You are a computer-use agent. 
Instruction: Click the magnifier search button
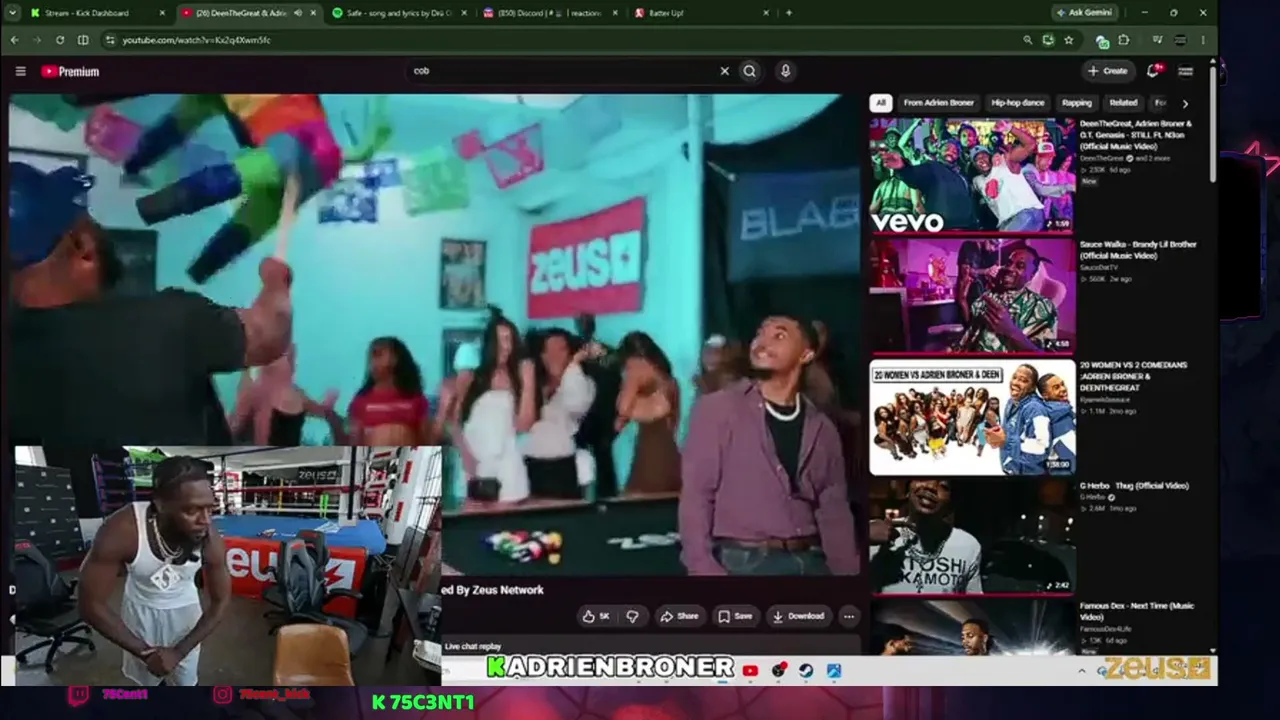[x=750, y=71]
